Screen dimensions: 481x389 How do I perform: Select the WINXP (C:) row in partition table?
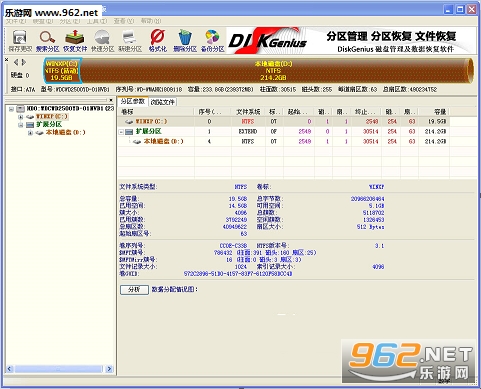(283, 122)
